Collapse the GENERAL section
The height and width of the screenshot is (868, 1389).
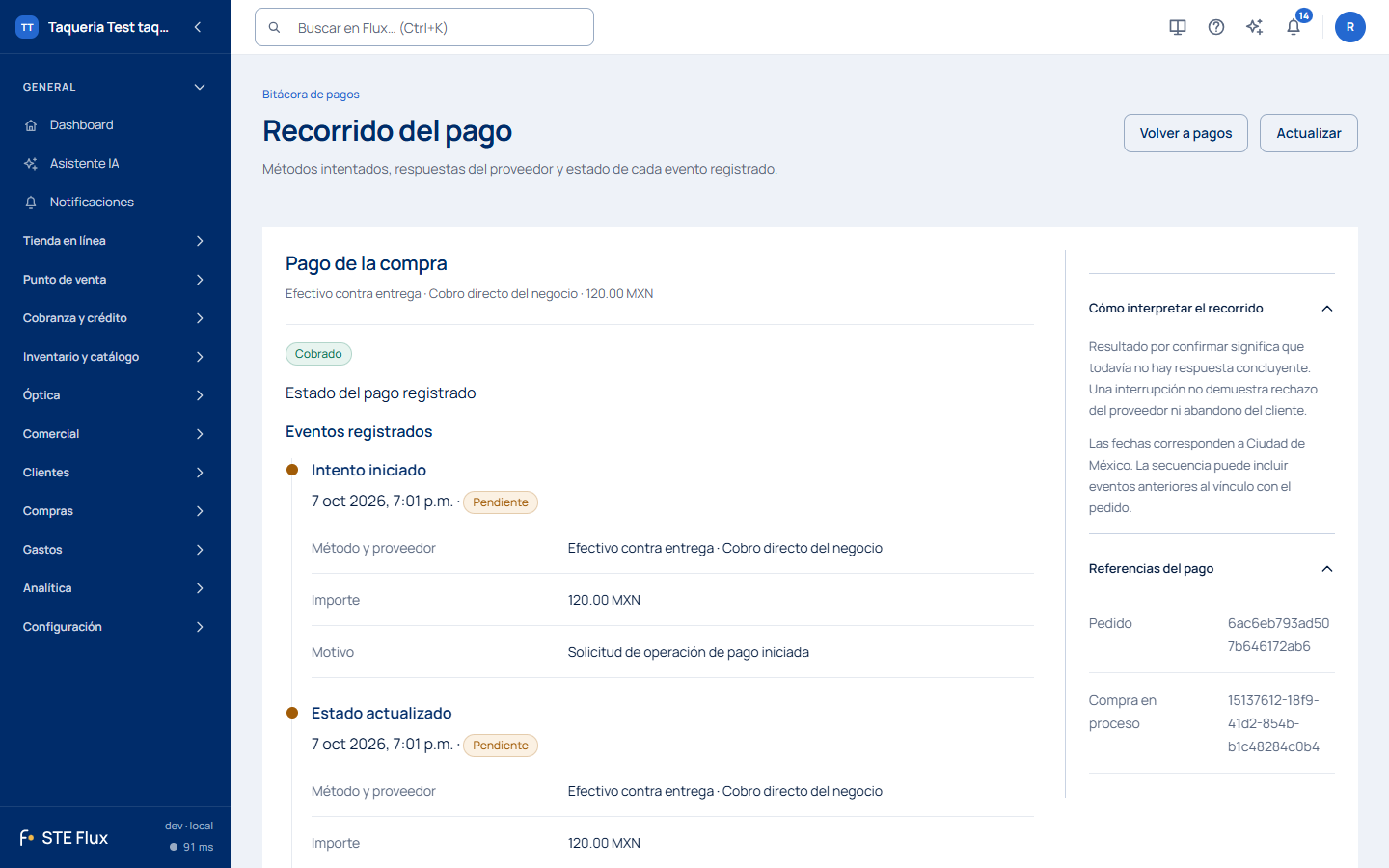116,87
